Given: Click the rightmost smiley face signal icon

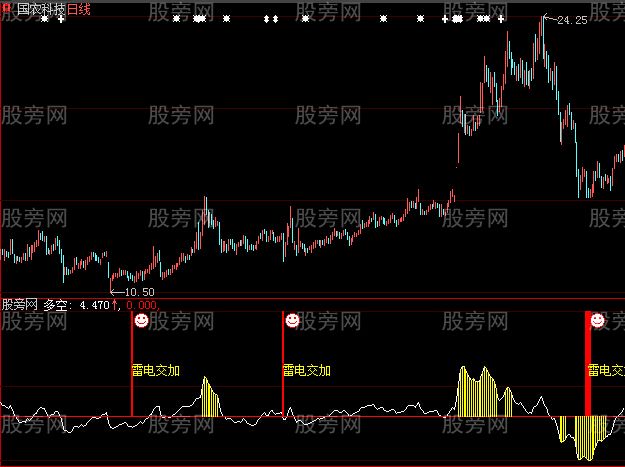Looking at the screenshot, I should point(597,321).
